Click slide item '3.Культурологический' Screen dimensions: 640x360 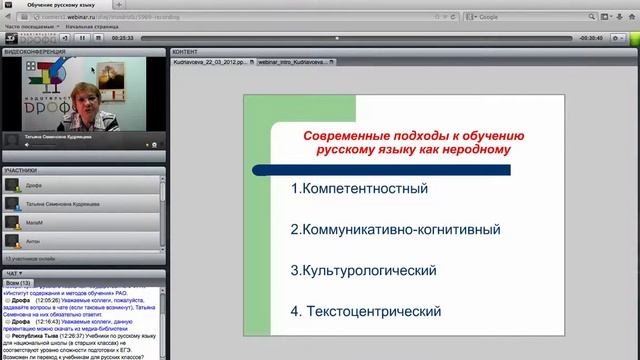363,271
